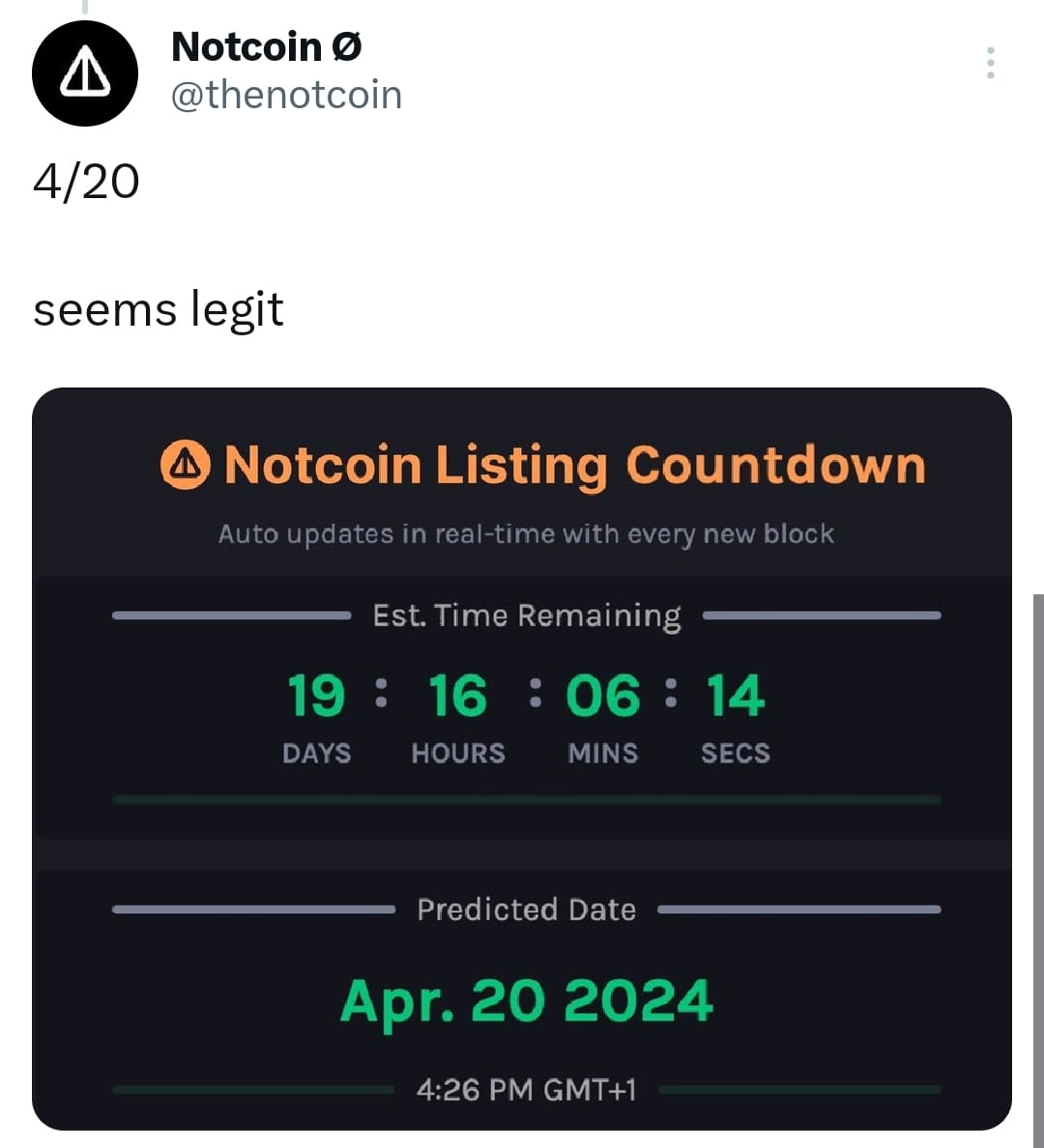Screen dimensions: 1044x1148
Task: Click the 16 hours counter
Action: point(457,697)
